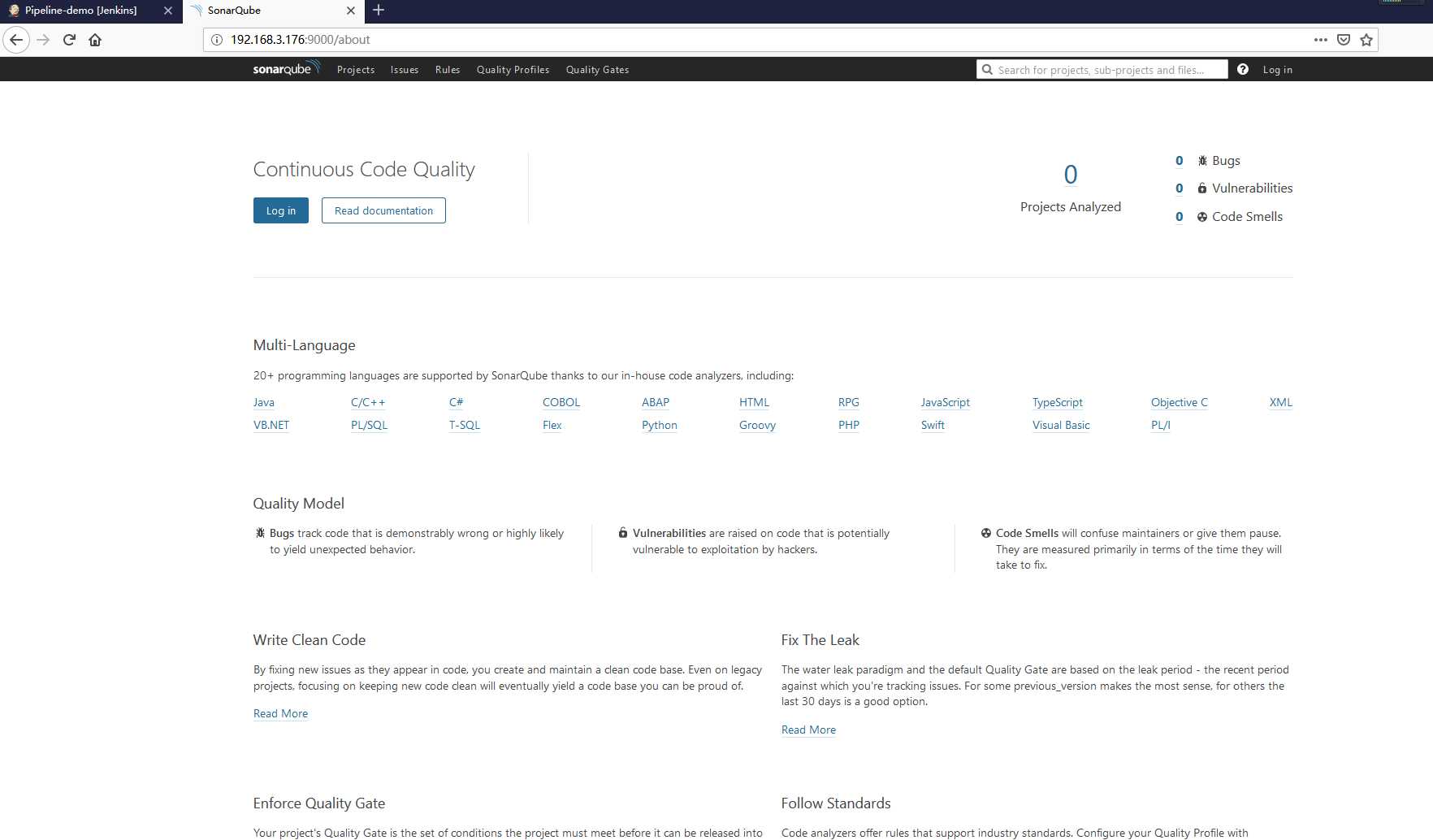This screenshot has height=840, width=1433.
Task: Click the search magnifier icon
Action: pyautogui.click(x=987, y=70)
